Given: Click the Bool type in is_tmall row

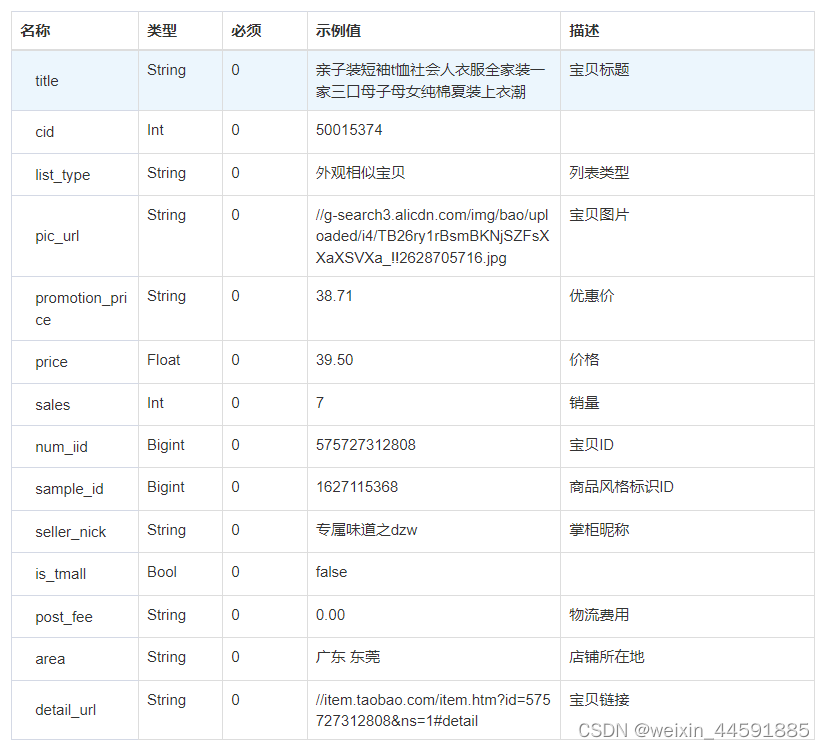Looking at the screenshot, I should pos(162,572).
